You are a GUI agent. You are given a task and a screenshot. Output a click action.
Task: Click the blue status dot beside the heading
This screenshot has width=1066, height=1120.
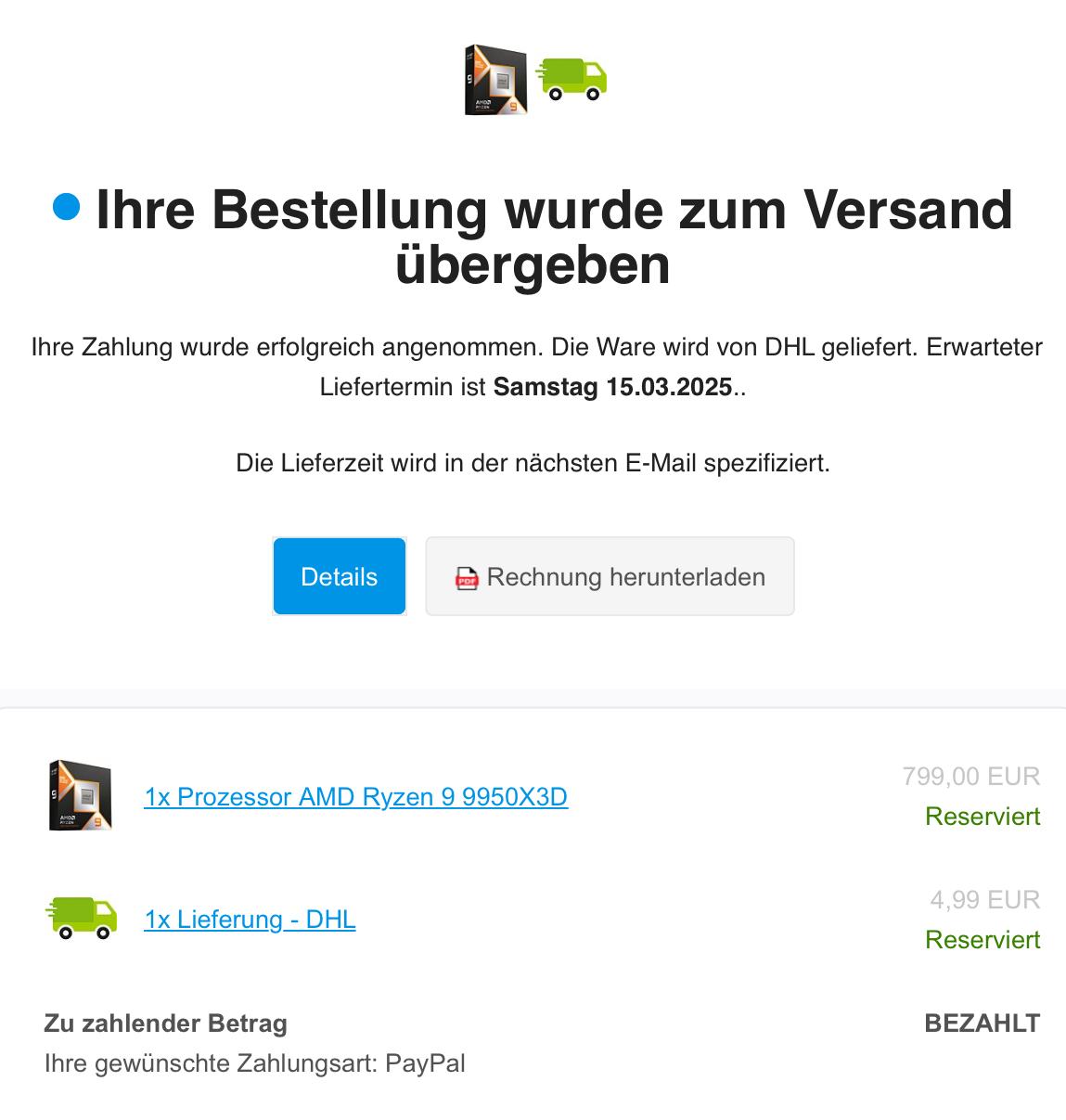67,207
